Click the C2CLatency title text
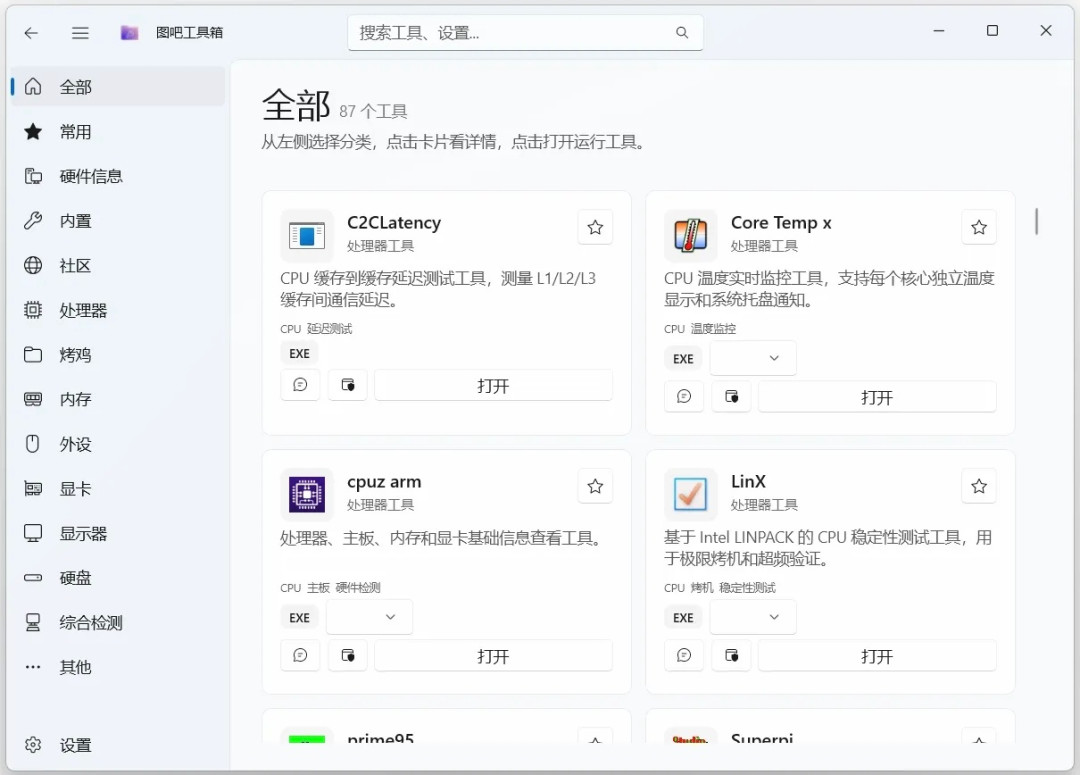The width and height of the screenshot is (1080, 775). [x=394, y=223]
